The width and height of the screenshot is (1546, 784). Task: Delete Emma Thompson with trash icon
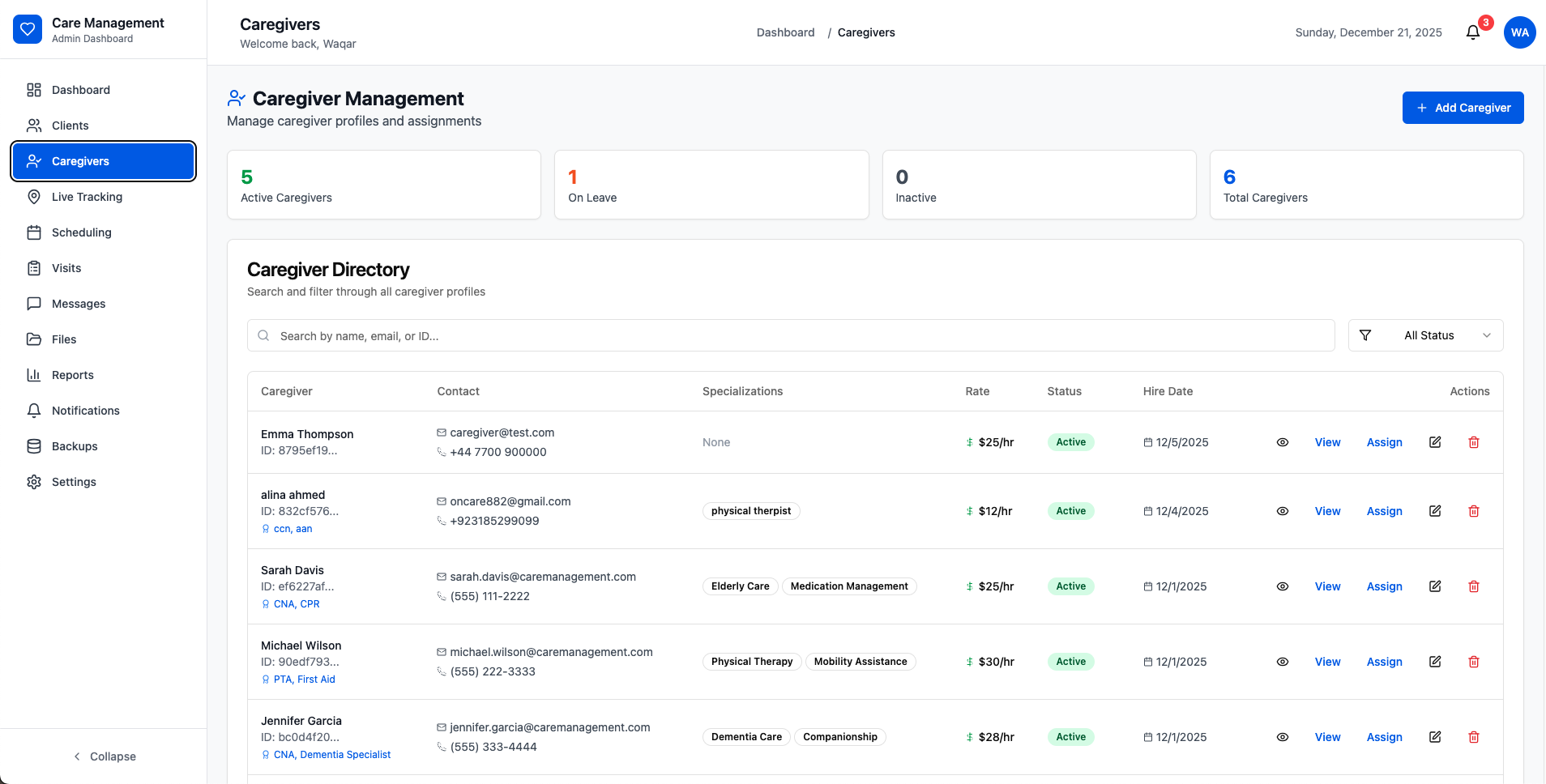coord(1474,442)
